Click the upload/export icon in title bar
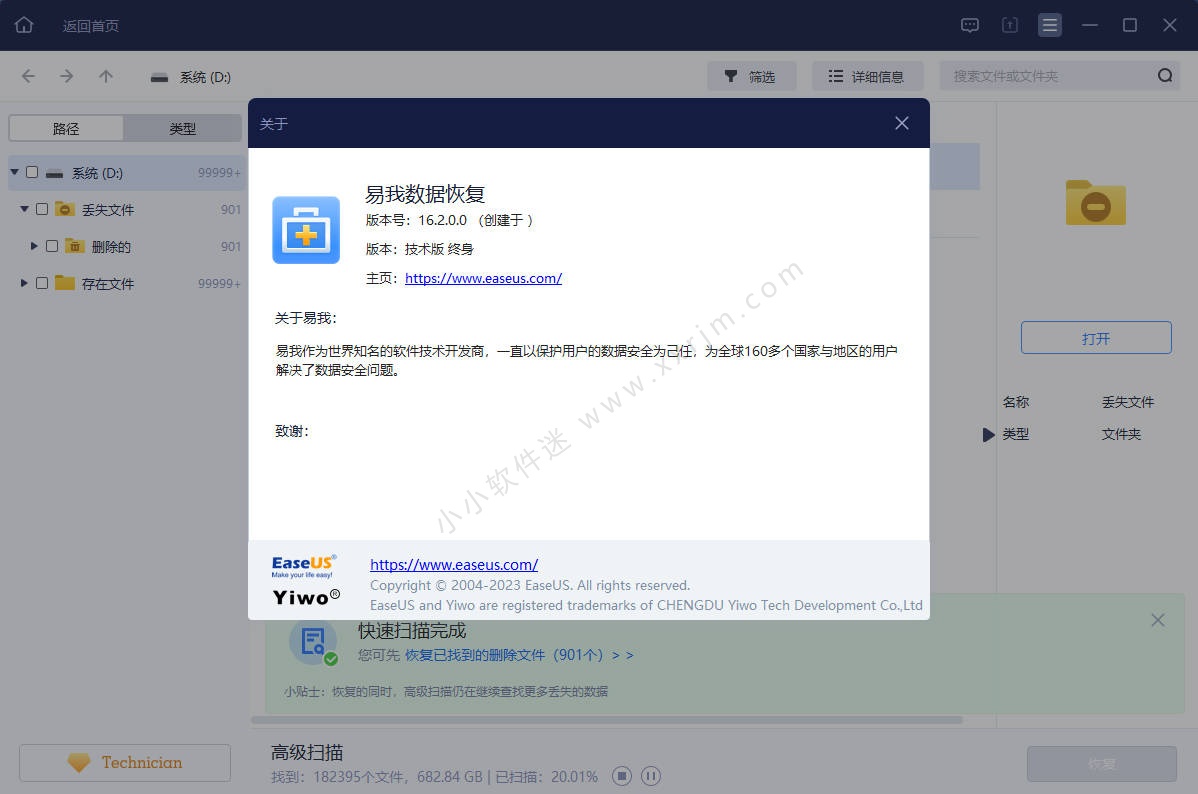 click(x=1009, y=25)
